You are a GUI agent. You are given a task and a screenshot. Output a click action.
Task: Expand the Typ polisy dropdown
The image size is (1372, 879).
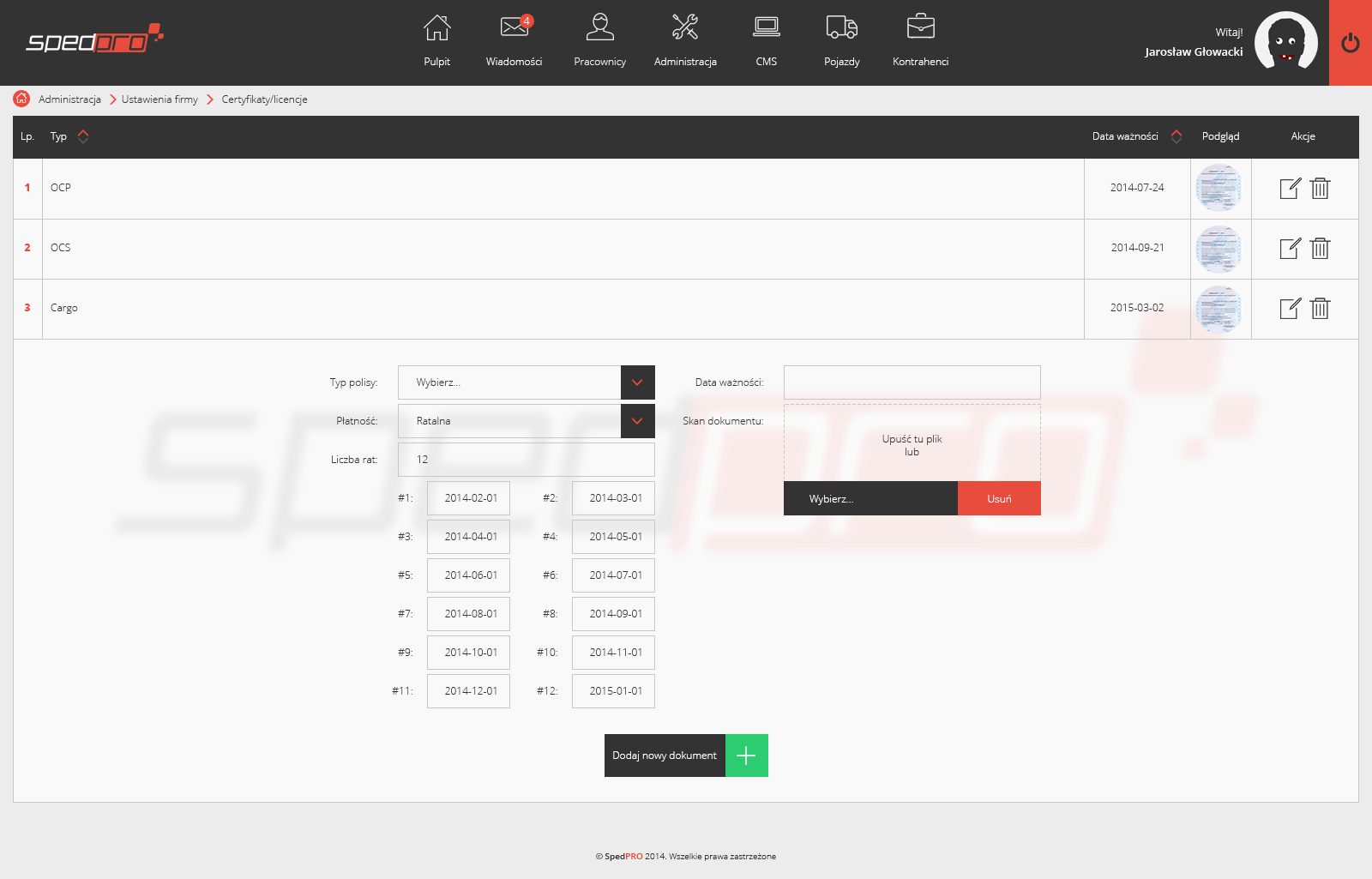637,382
